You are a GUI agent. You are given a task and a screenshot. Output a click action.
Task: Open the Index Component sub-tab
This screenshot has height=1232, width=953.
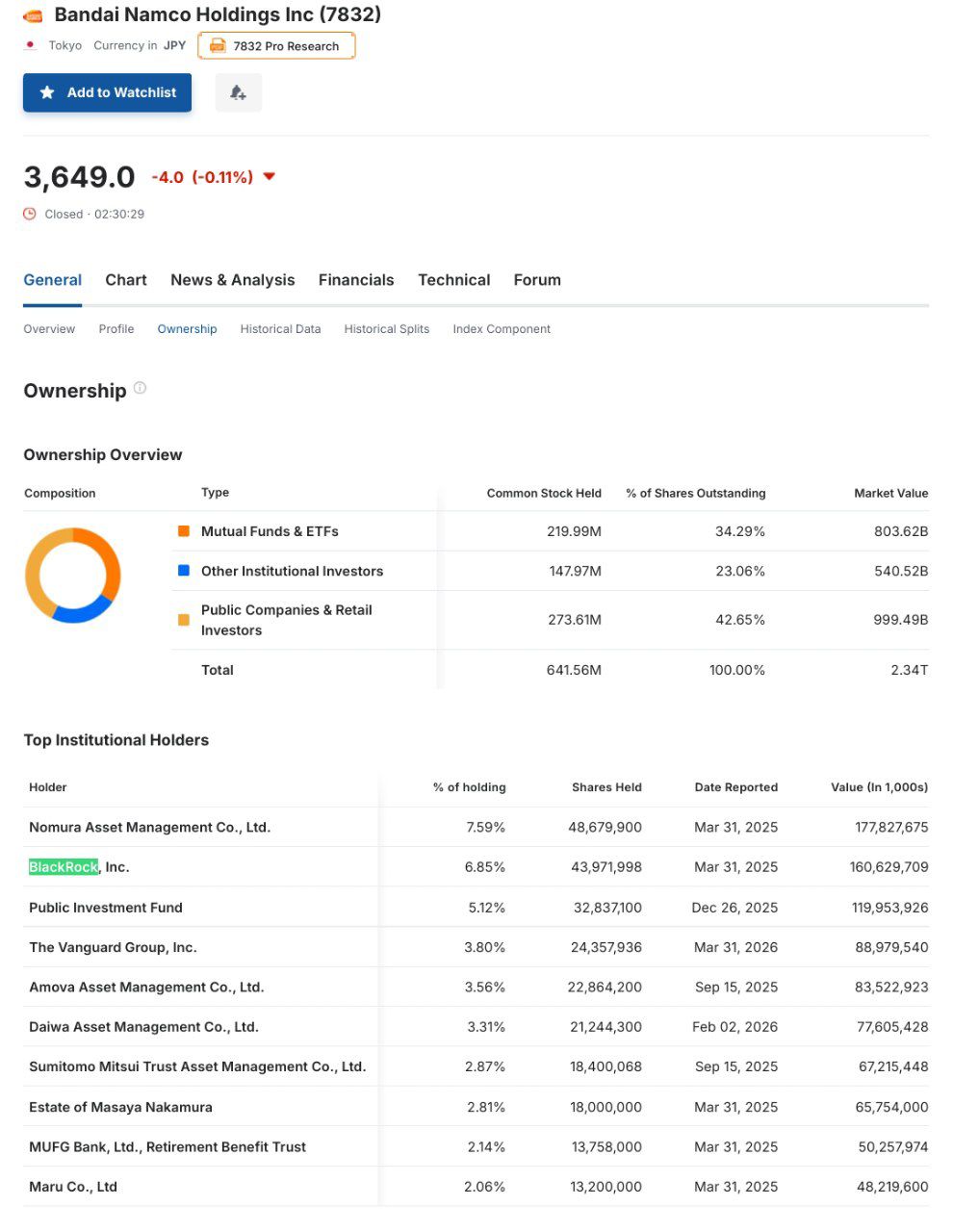click(502, 329)
